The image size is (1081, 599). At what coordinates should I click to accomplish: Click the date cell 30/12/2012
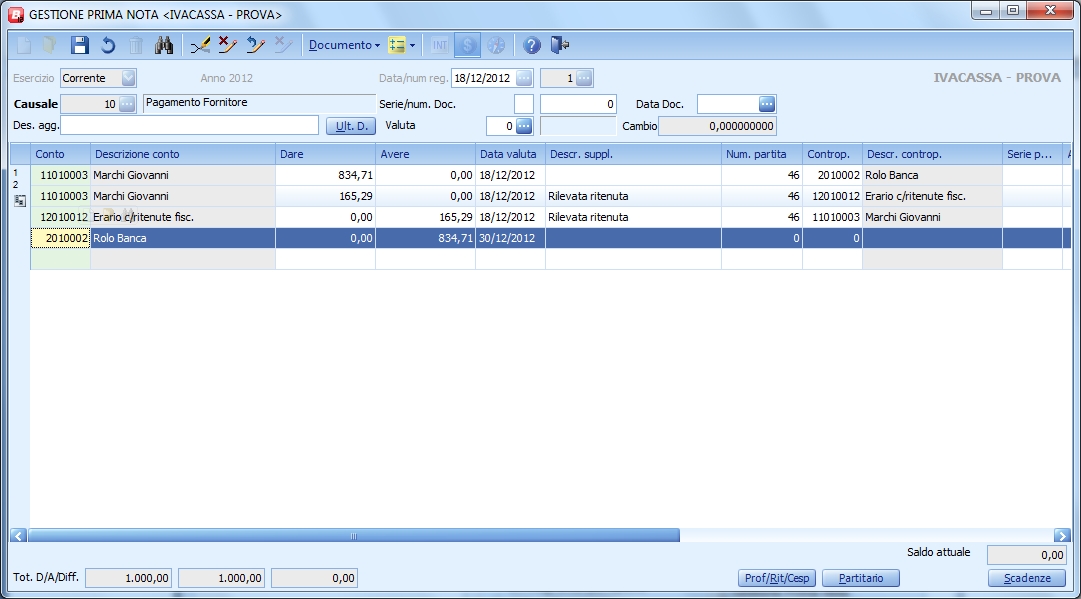tap(511, 238)
